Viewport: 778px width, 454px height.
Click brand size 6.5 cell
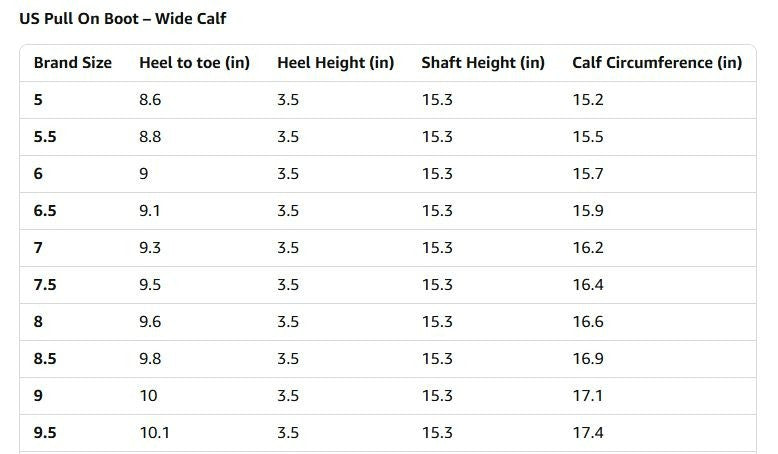tap(45, 210)
